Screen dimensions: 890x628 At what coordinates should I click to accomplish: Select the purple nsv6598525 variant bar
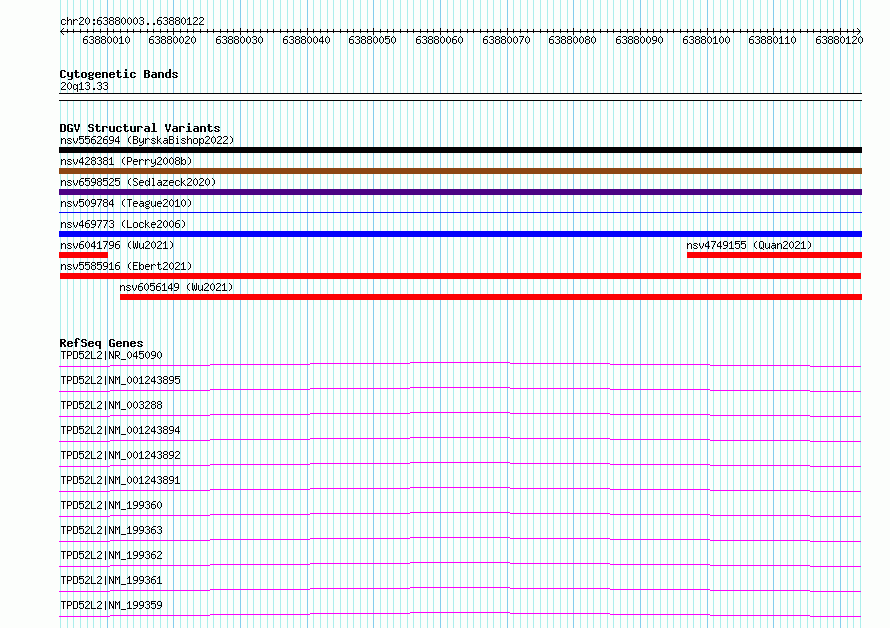(460, 192)
